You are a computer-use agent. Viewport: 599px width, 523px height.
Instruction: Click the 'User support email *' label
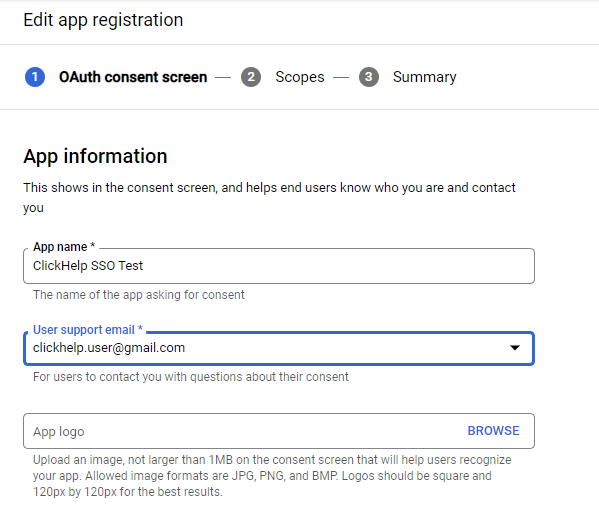point(88,330)
